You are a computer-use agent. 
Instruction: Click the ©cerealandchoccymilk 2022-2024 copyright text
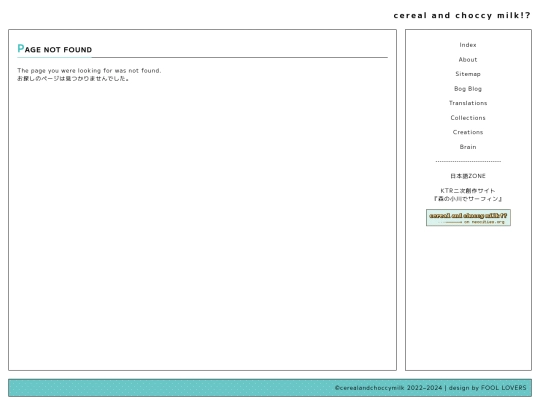[388, 388]
